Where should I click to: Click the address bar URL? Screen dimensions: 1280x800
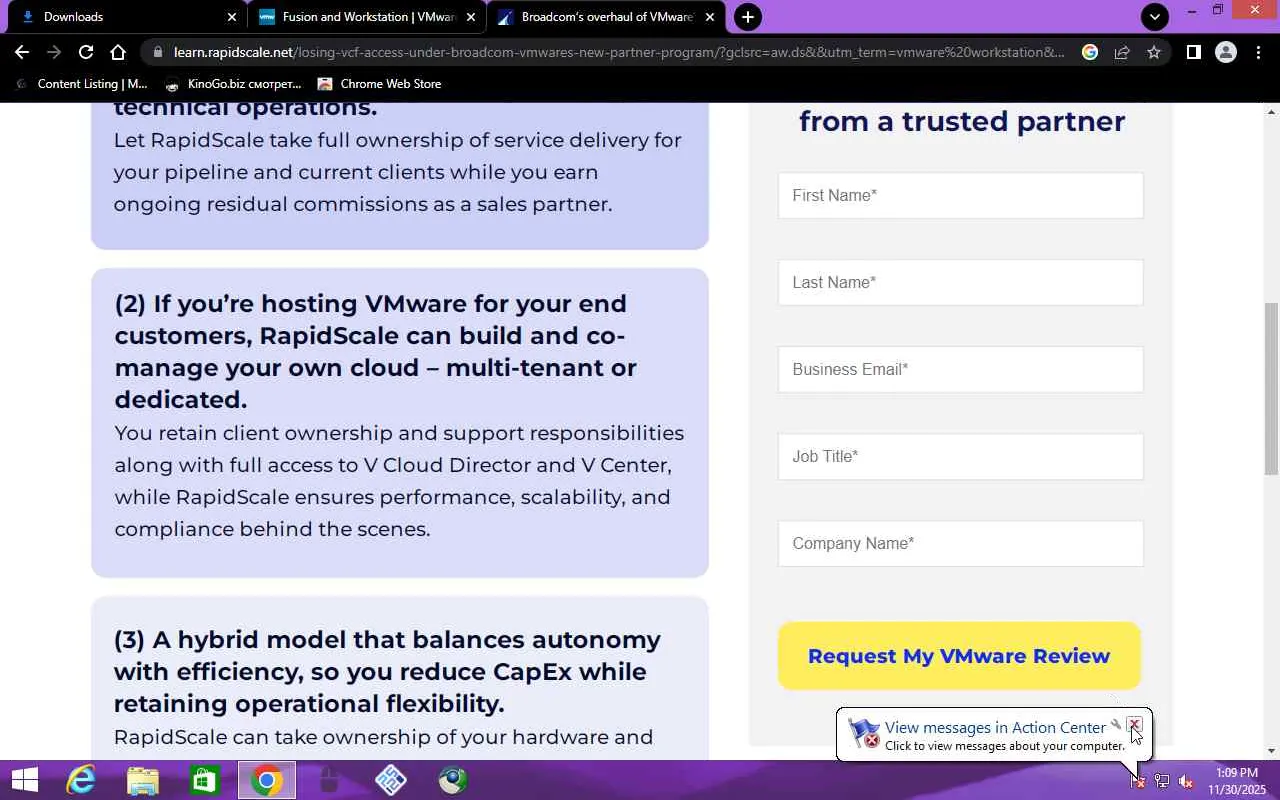click(x=618, y=52)
